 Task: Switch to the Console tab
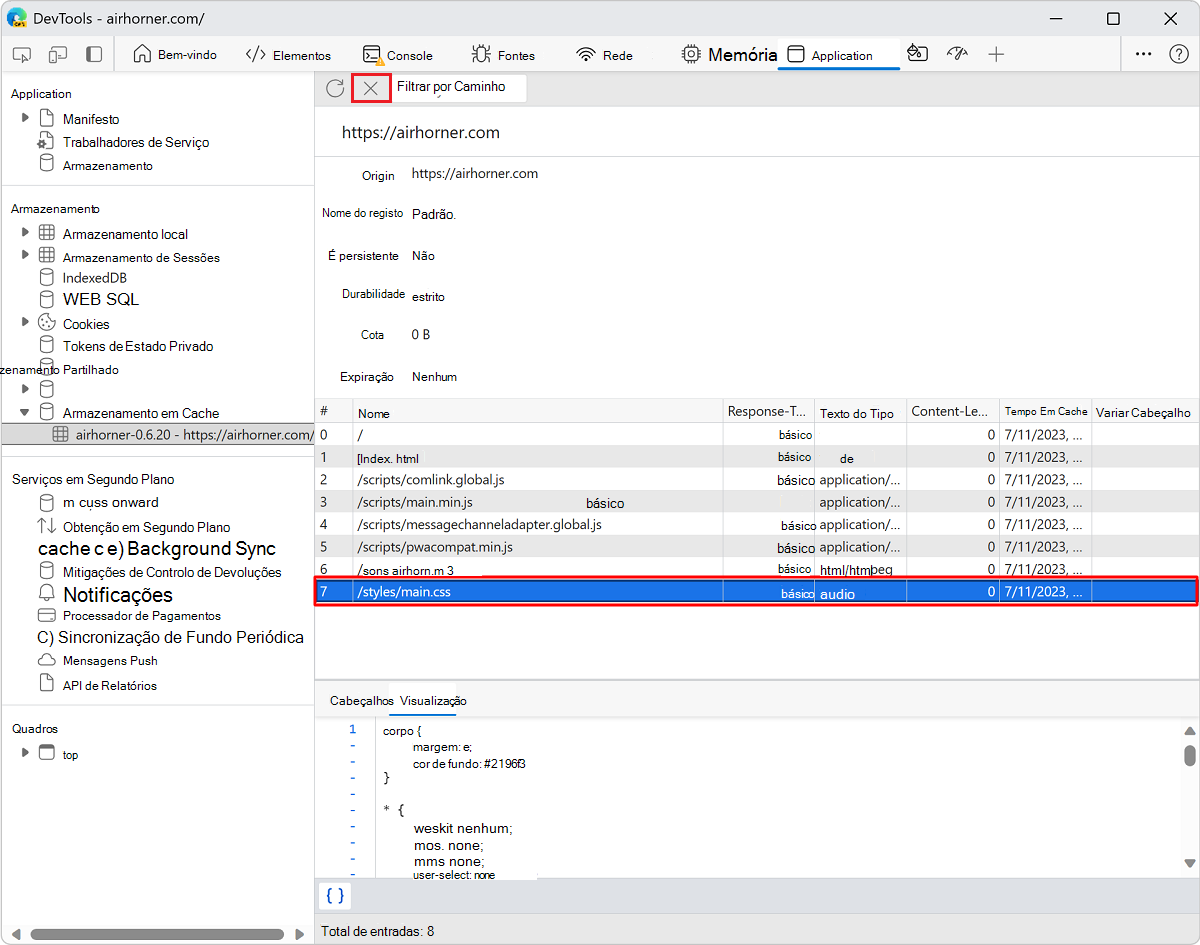(x=398, y=55)
